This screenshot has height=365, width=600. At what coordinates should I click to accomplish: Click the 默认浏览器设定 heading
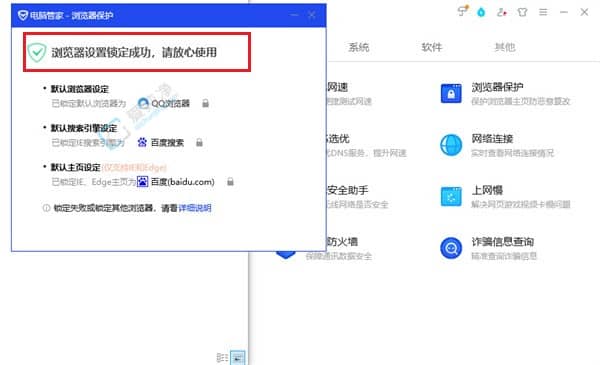pyautogui.click(x=80, y=89)
